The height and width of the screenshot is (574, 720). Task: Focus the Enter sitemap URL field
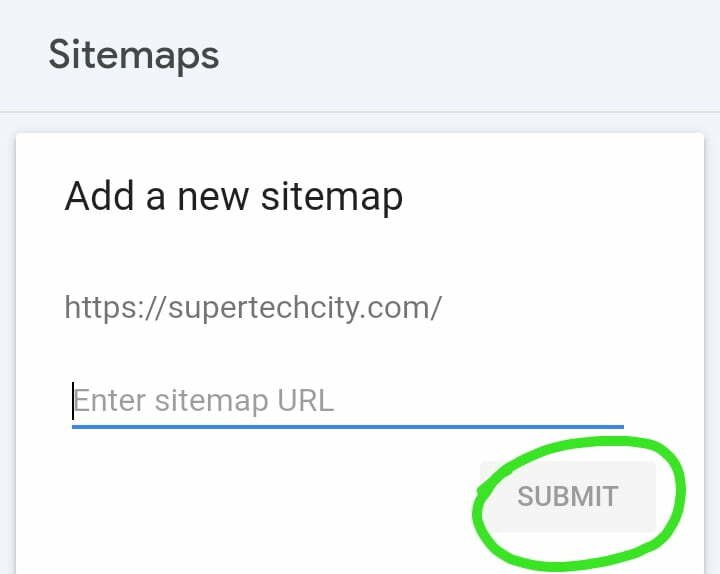coord(347,401)
